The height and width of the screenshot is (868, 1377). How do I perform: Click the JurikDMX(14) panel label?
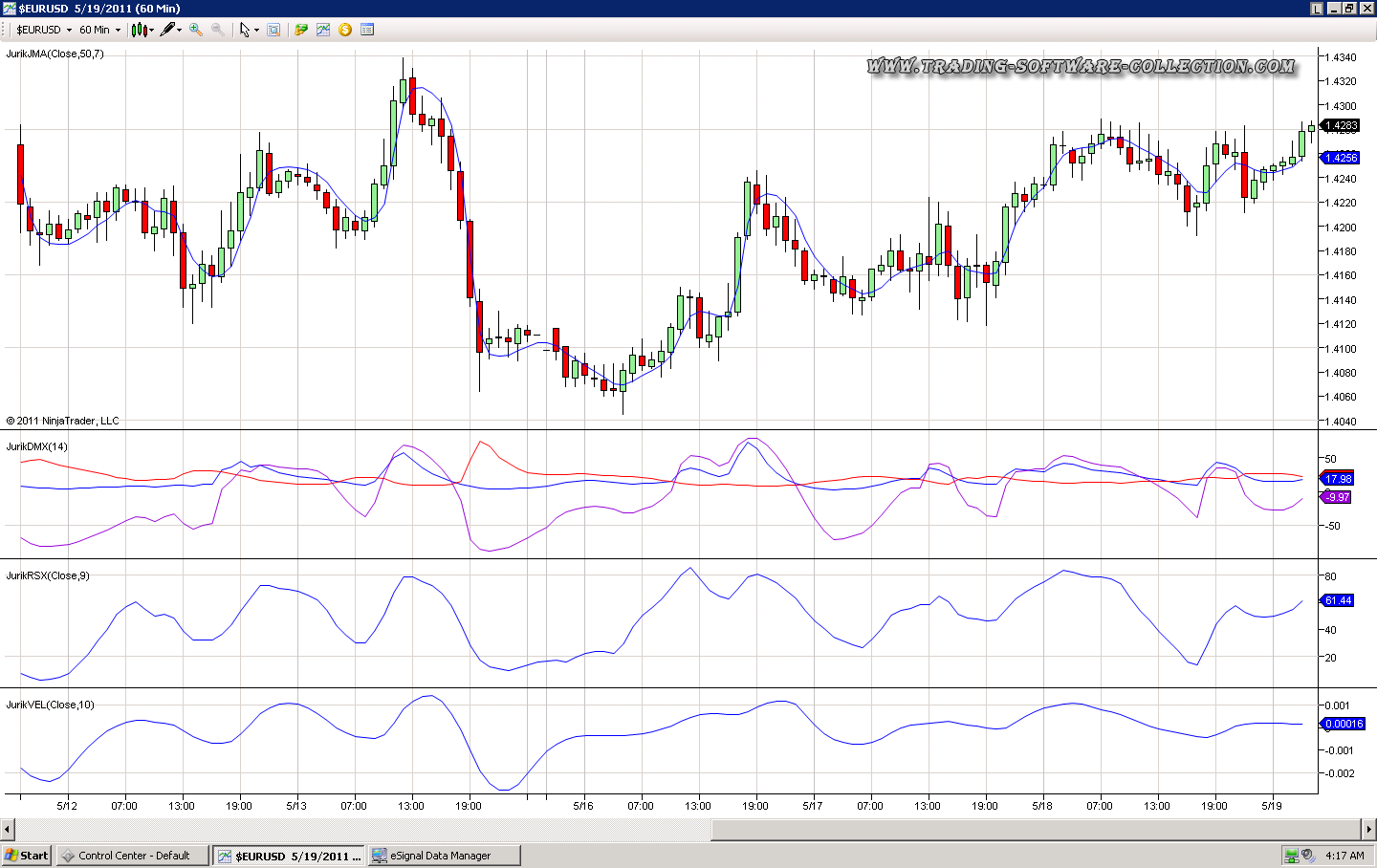click(x=37, y=446)
